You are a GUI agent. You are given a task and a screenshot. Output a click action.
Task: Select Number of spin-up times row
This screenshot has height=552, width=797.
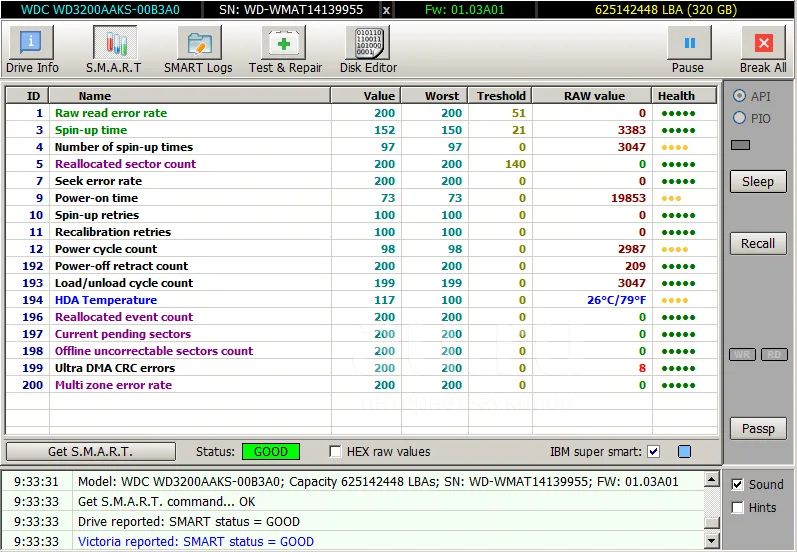(361, 147)
